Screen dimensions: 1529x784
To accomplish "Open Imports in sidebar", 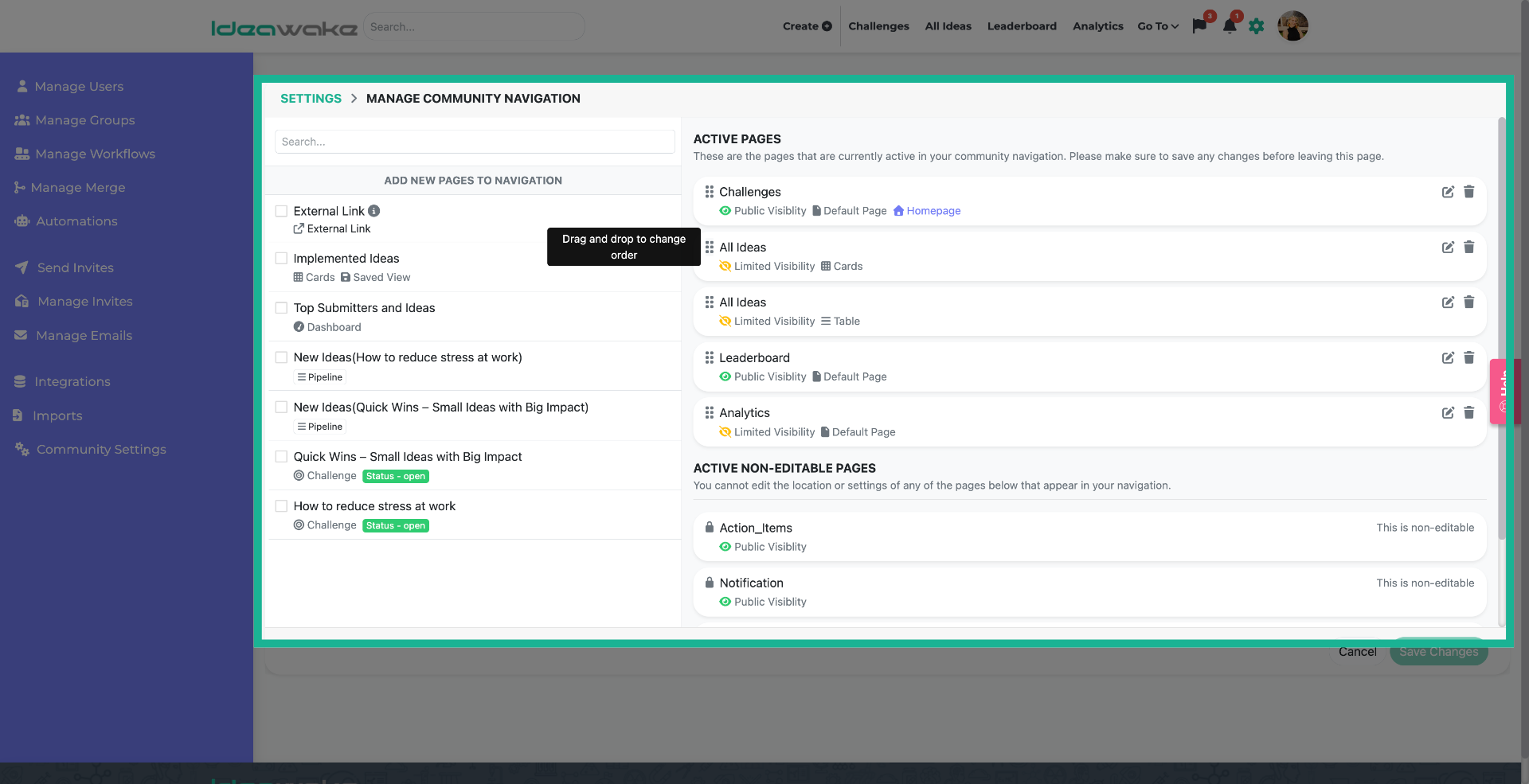I will 49,415.
